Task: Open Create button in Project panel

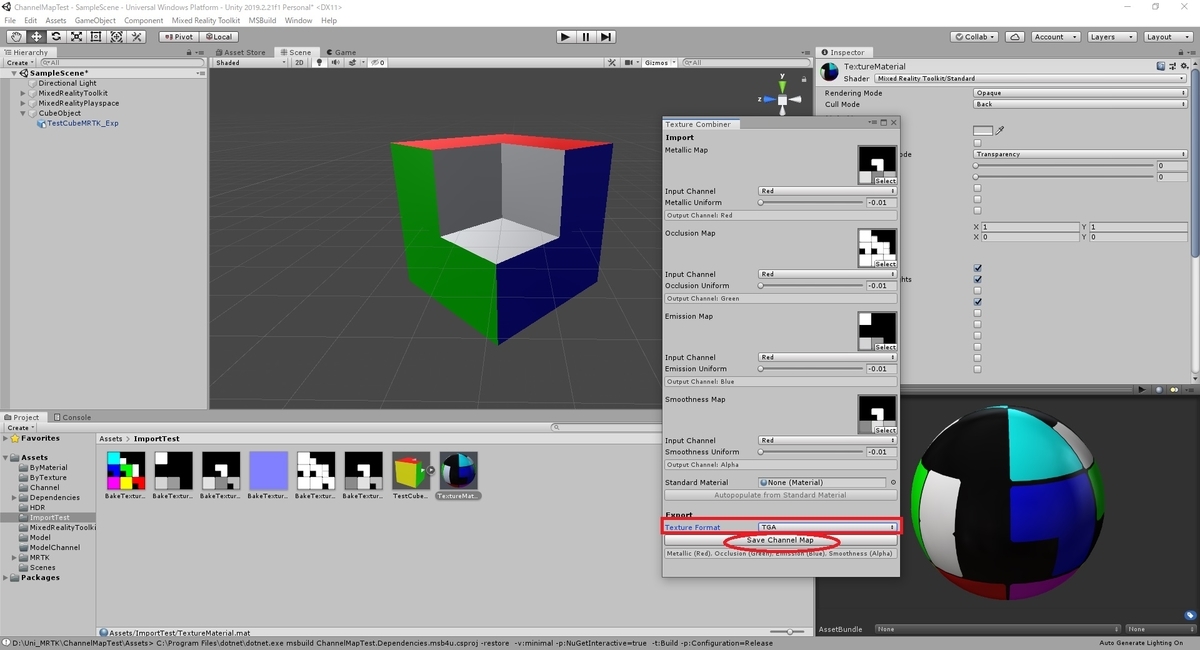Action: 19,427
